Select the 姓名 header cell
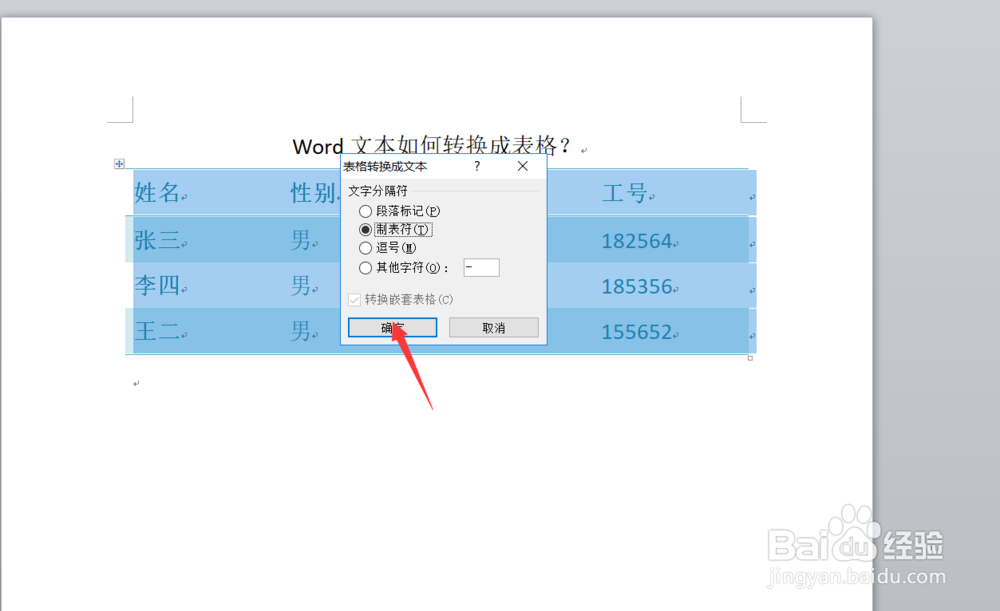1000x611 pixels. click(x=160, y=193)
